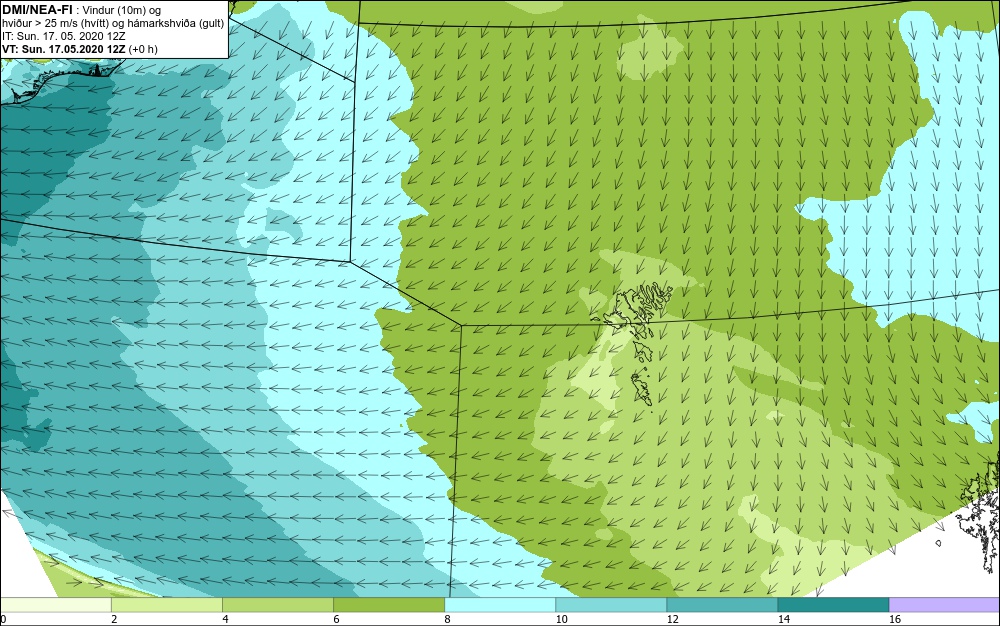Click the 'hviður > 25 m/s' legend line
The image size is (1000, 626).
[113, 23]
